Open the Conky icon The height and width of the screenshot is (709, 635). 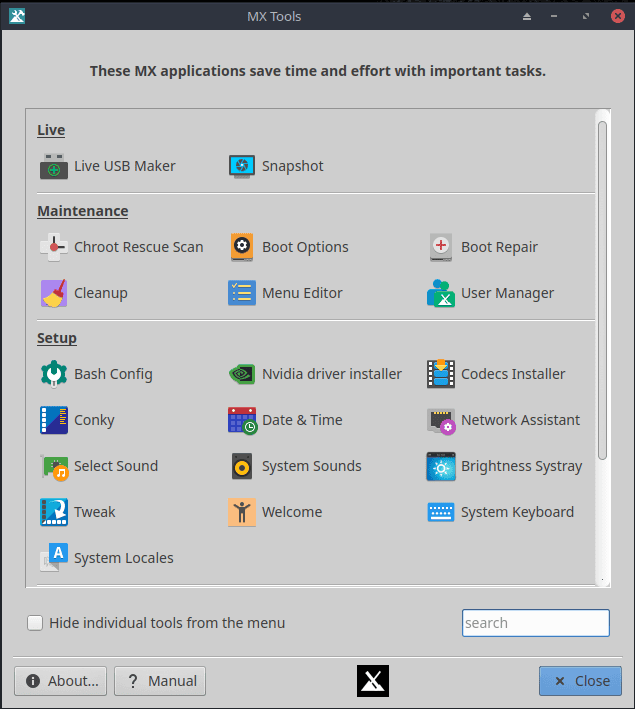click(54, 420)
